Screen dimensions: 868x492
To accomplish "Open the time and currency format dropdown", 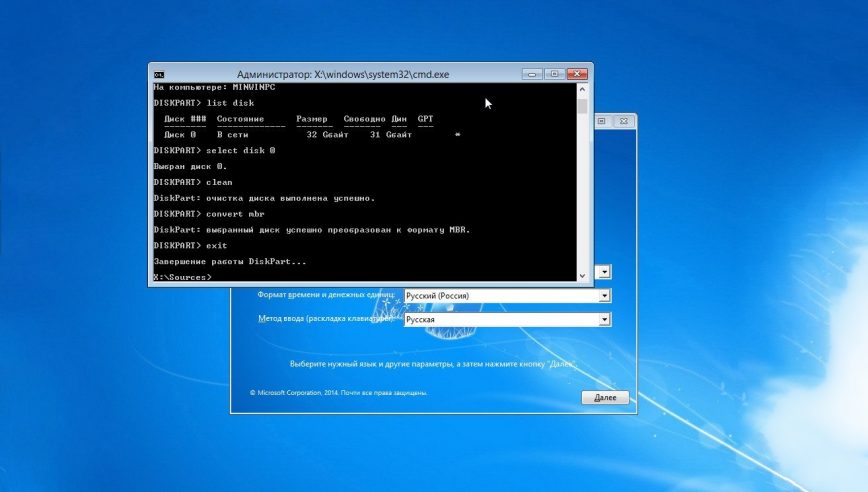I will (x=604, y=296).
